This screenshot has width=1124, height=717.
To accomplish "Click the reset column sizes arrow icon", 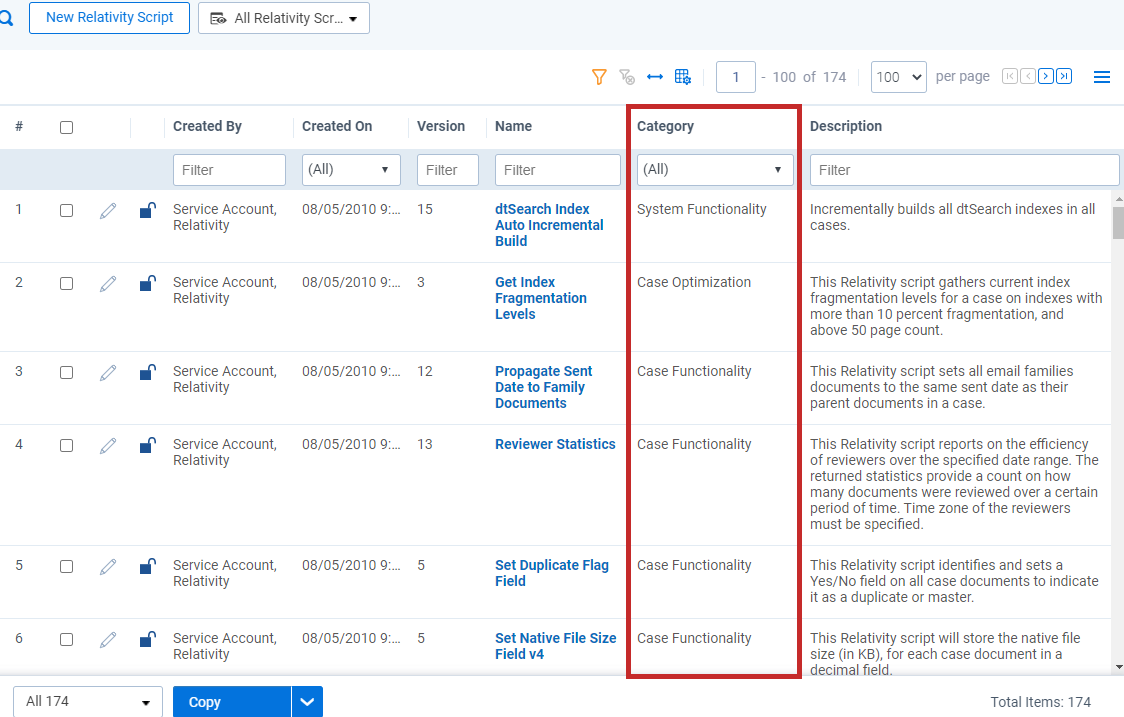I will tap(654, 77).
